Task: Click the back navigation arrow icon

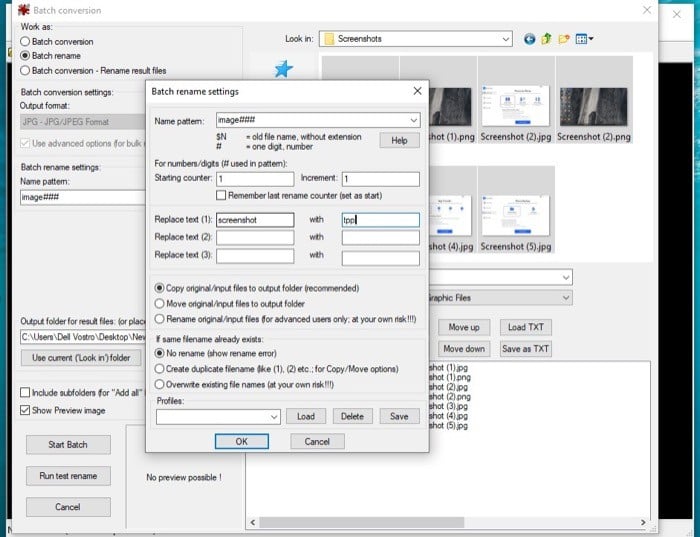Action: click(x=530, y=39)
